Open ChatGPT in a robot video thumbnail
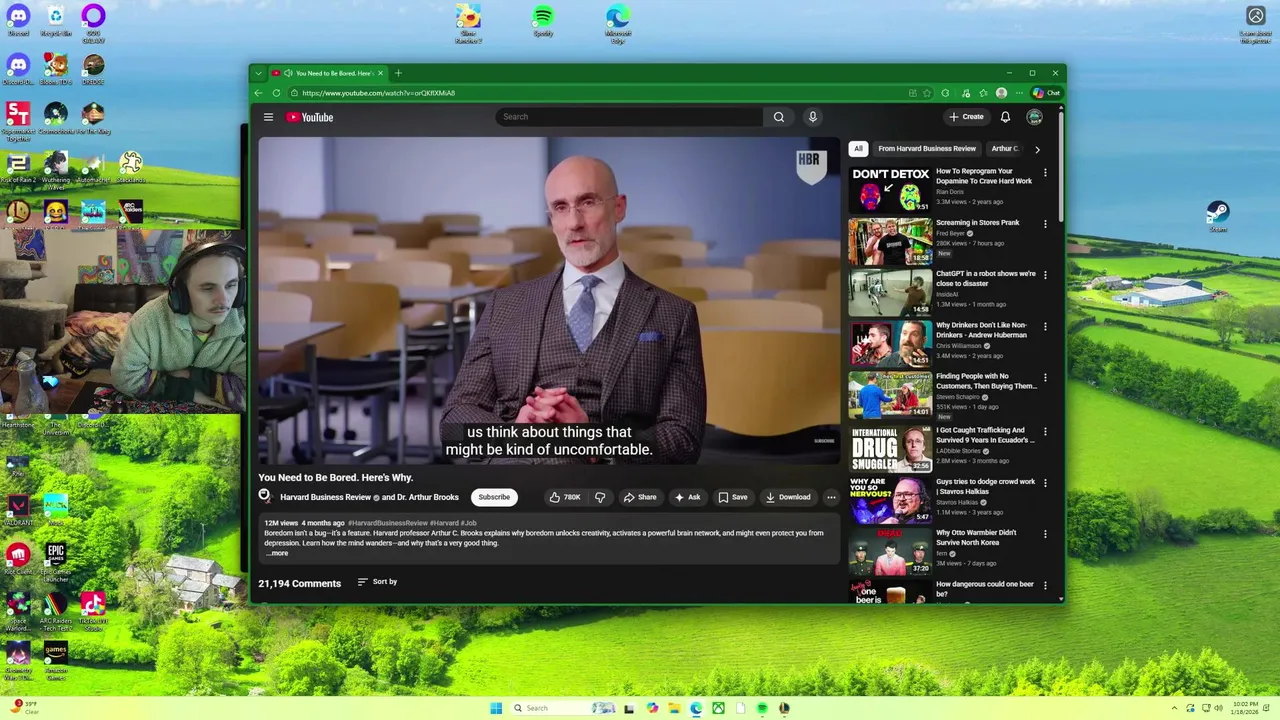 click(x=890, y=292)
